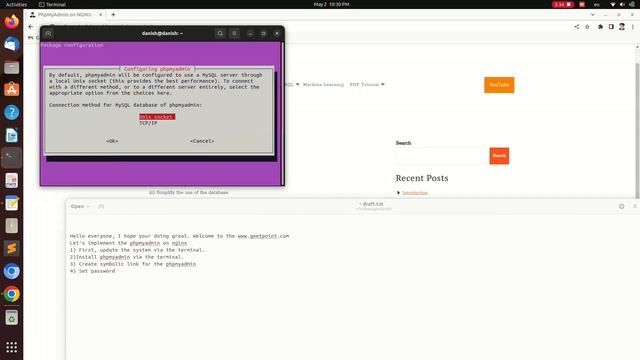Open the Trash in the dock

point(11,318)
